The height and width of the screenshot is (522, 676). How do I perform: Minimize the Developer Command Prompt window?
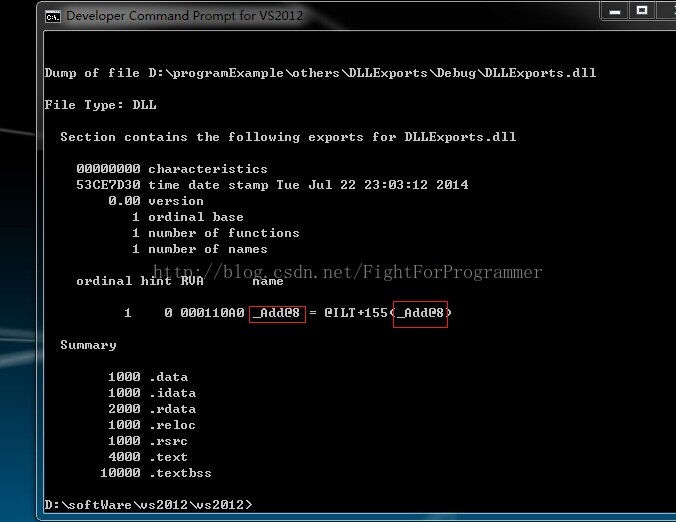(614, 11)
